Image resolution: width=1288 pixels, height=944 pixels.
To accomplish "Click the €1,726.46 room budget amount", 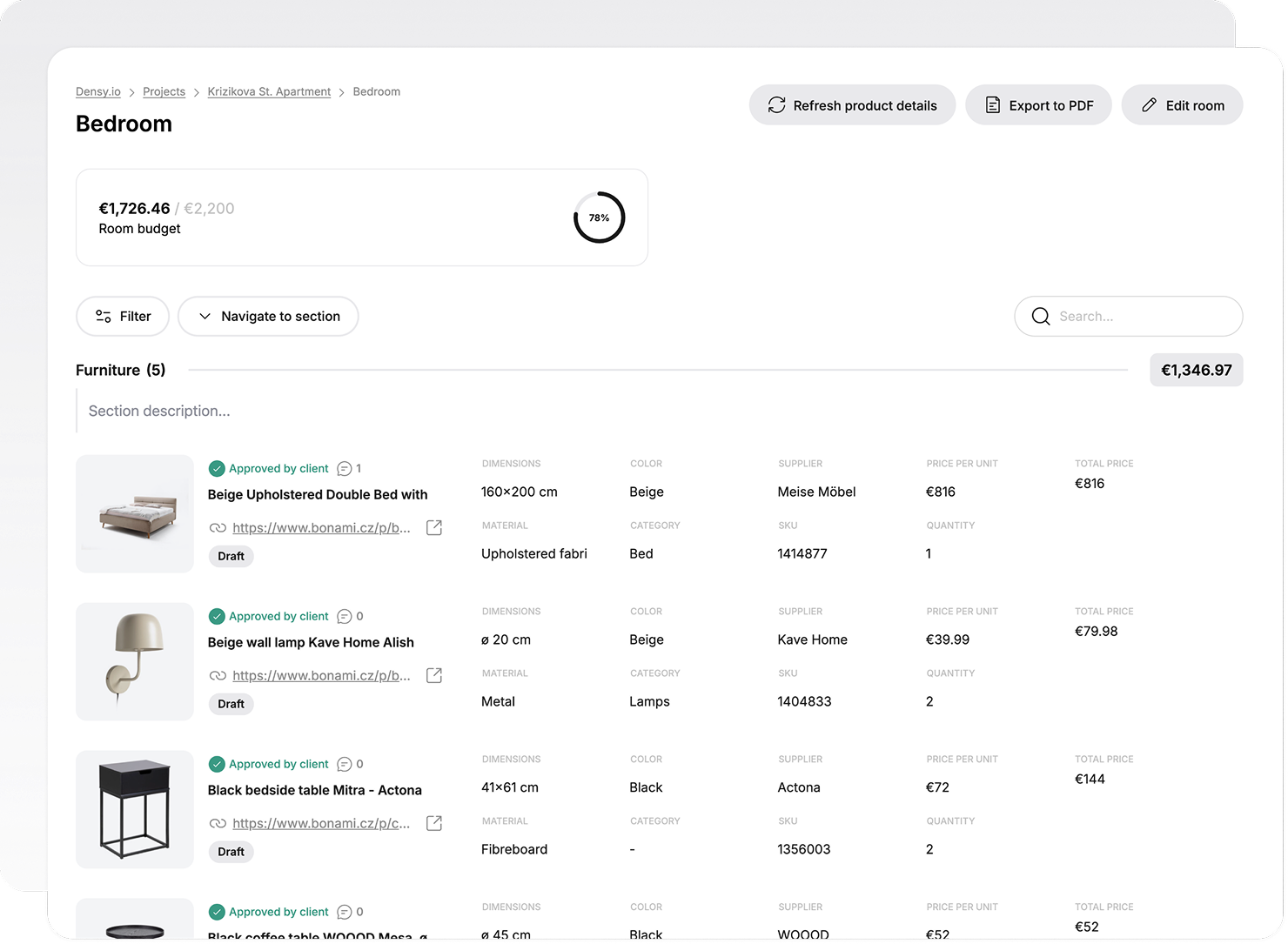I will pyautogui.click(x=134, y=209).
